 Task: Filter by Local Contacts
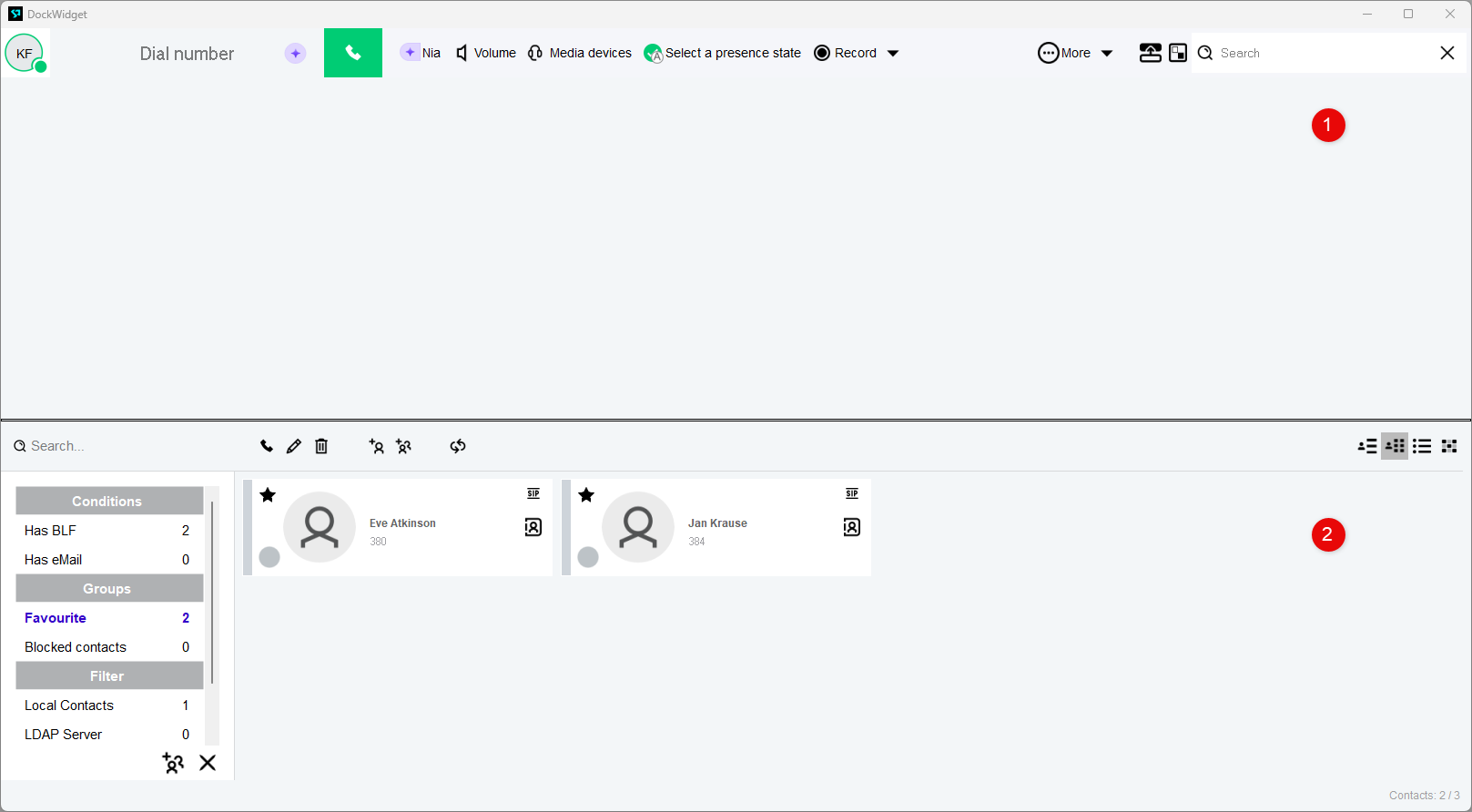[109, 705]
